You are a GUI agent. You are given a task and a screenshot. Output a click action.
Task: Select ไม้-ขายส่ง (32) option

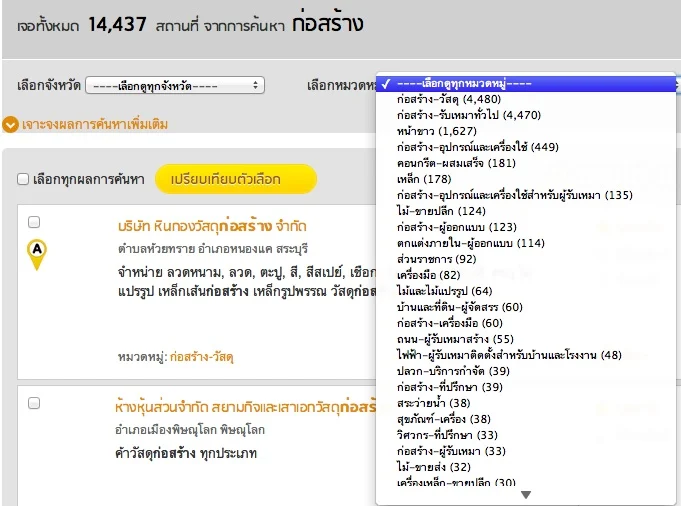point(526,467)
